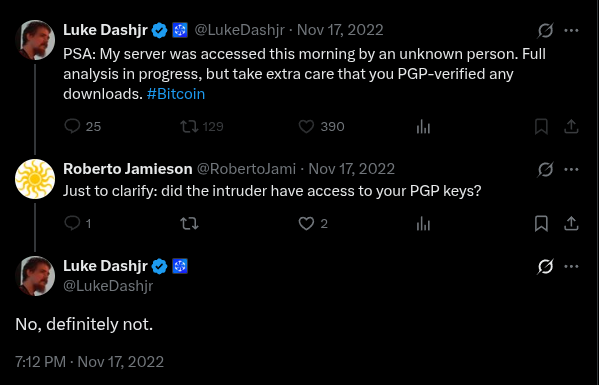The height and width of the screenshot is (385, 599).
Task: Retweet Roberto Jamieson's reply
Action: coord(189,223)
